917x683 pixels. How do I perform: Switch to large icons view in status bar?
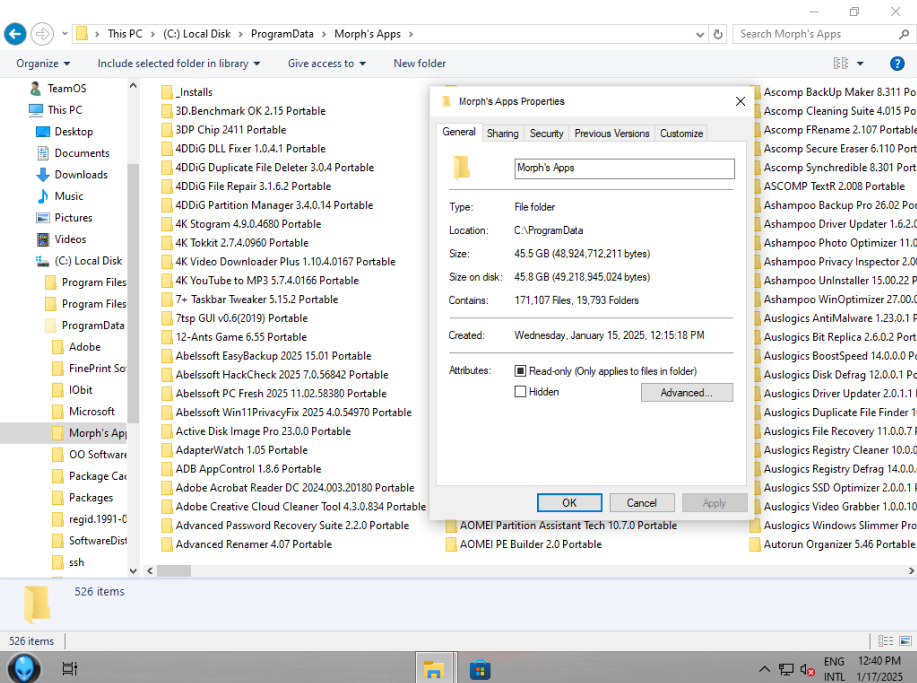point(905,641)
